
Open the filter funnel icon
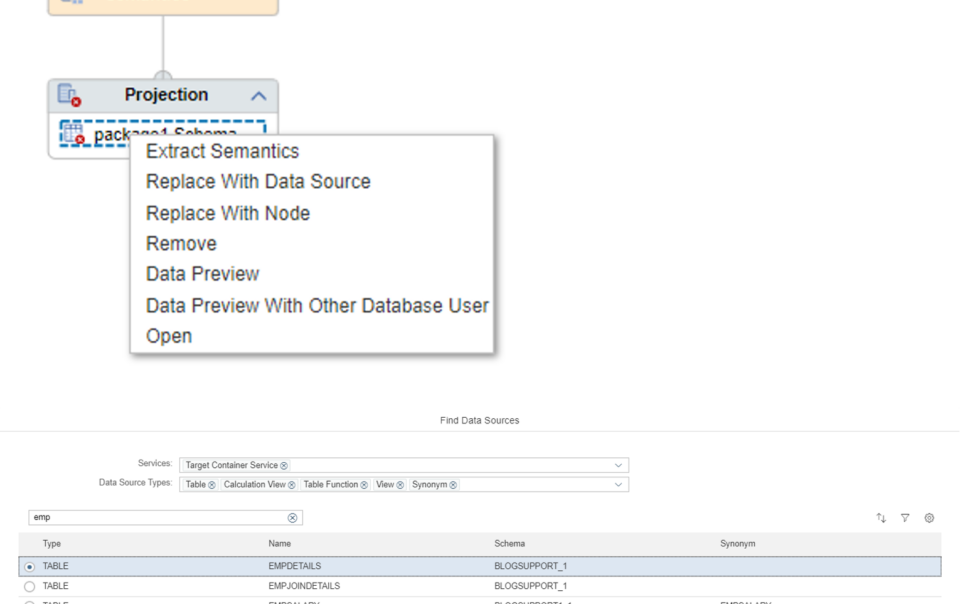point(905,518)
